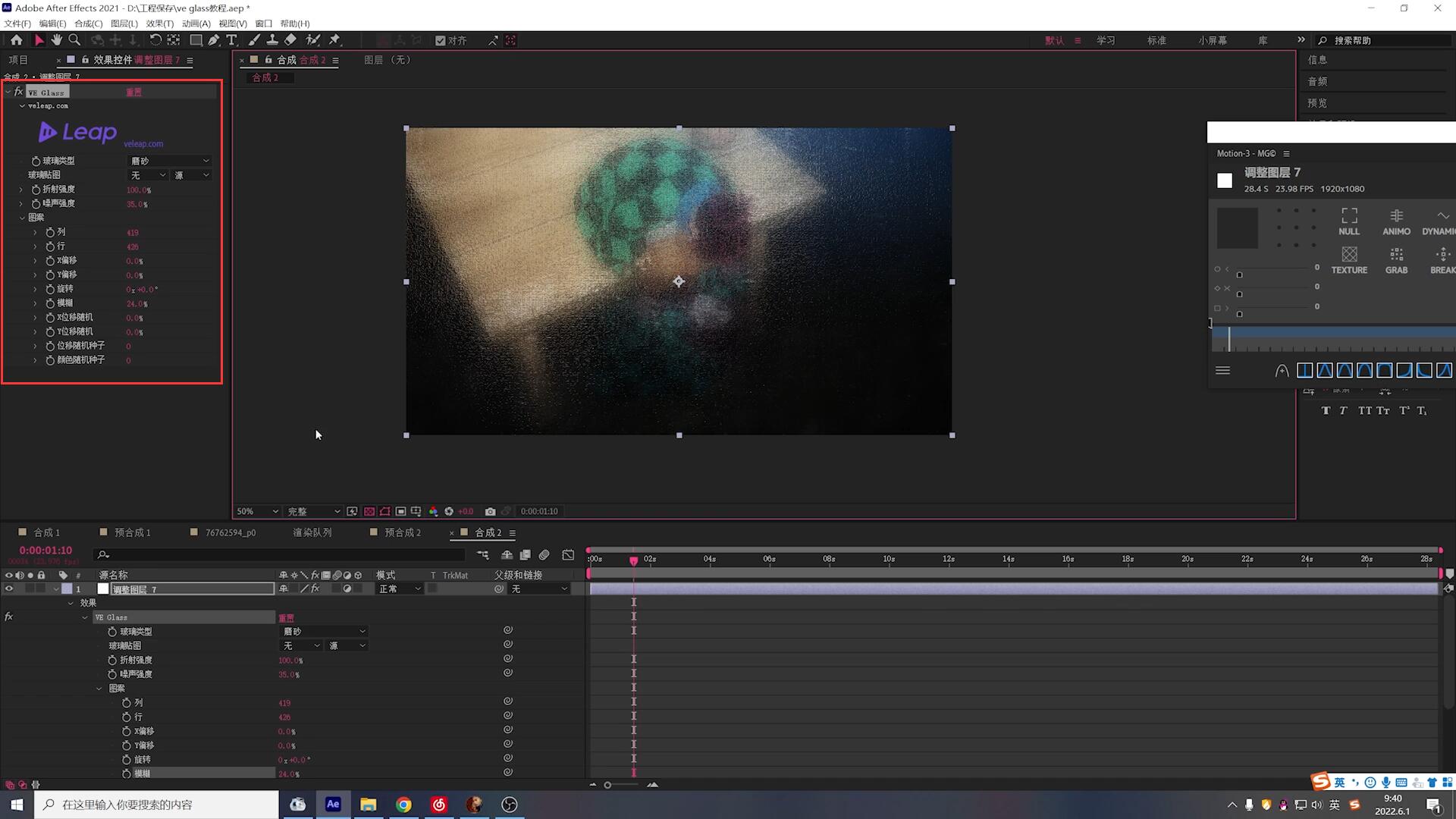
Task: Click the TEXTURE tool in Motion-3
Action: [1349, 260]
